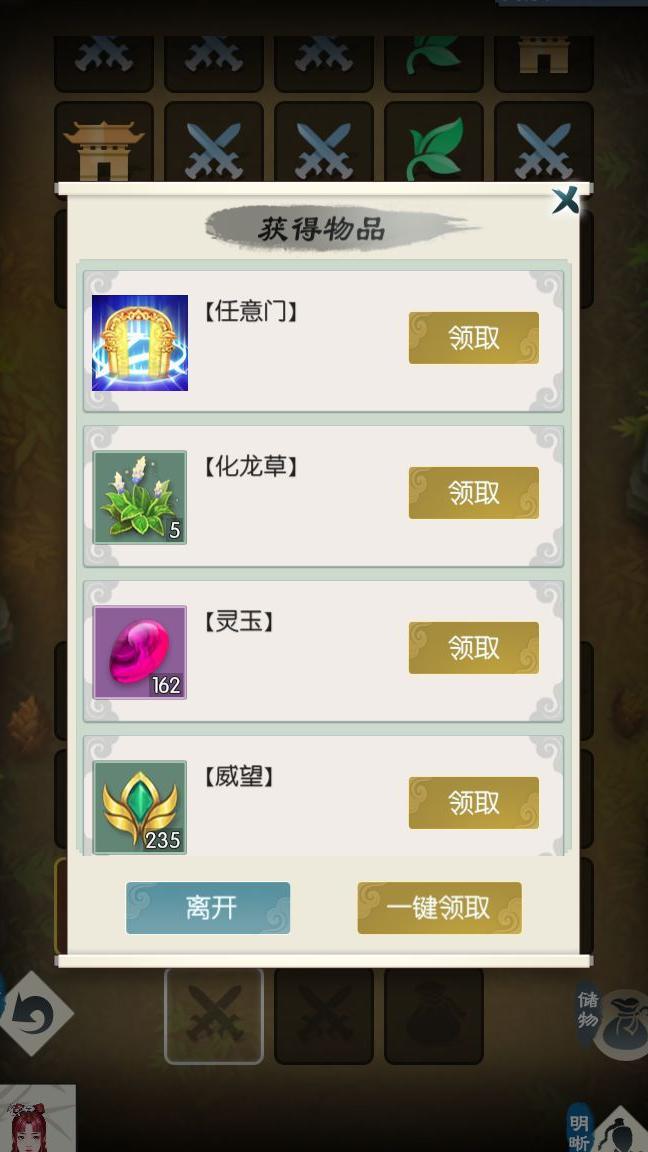Claim the 威望 reward
648x1152 pixels.
(473, 803)
